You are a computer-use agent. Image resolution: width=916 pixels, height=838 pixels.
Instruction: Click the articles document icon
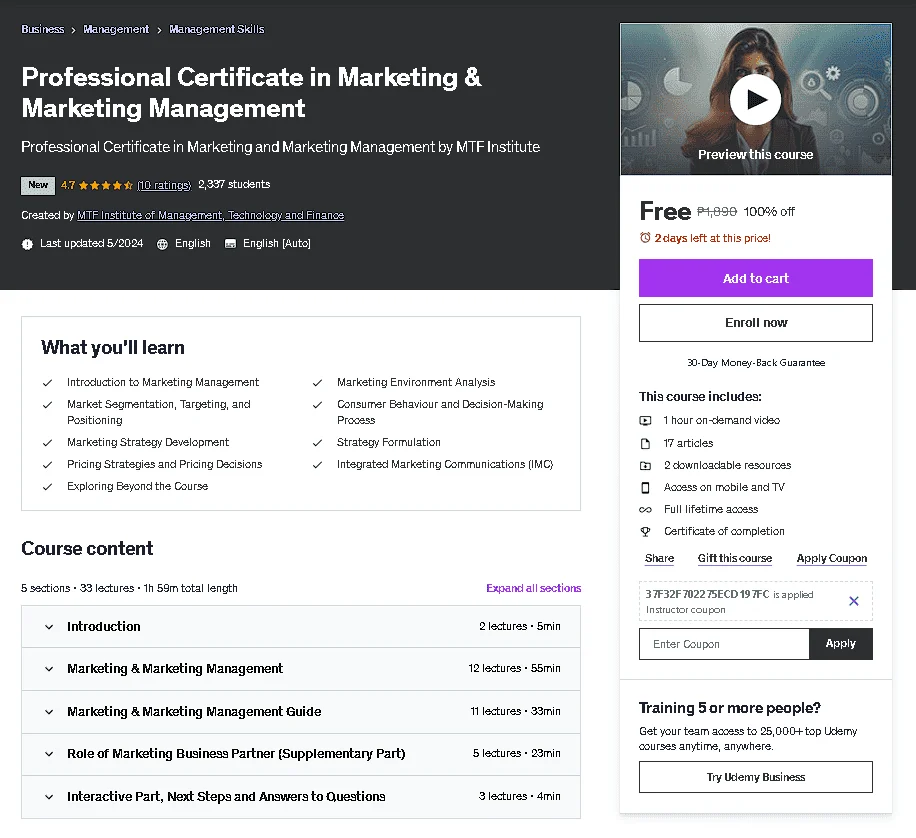(x=645, y=443)
